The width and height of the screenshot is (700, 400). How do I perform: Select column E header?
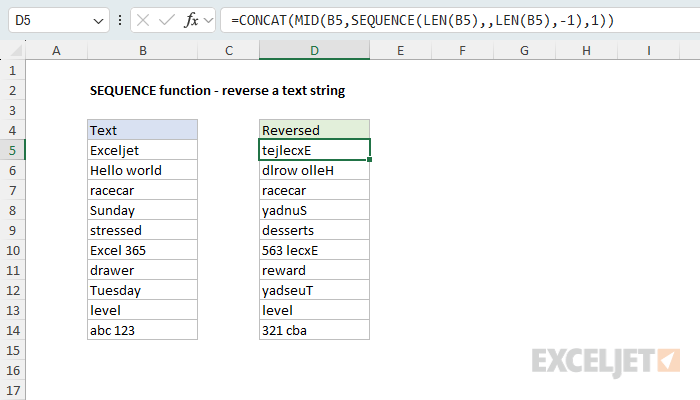tap(400, 50)
